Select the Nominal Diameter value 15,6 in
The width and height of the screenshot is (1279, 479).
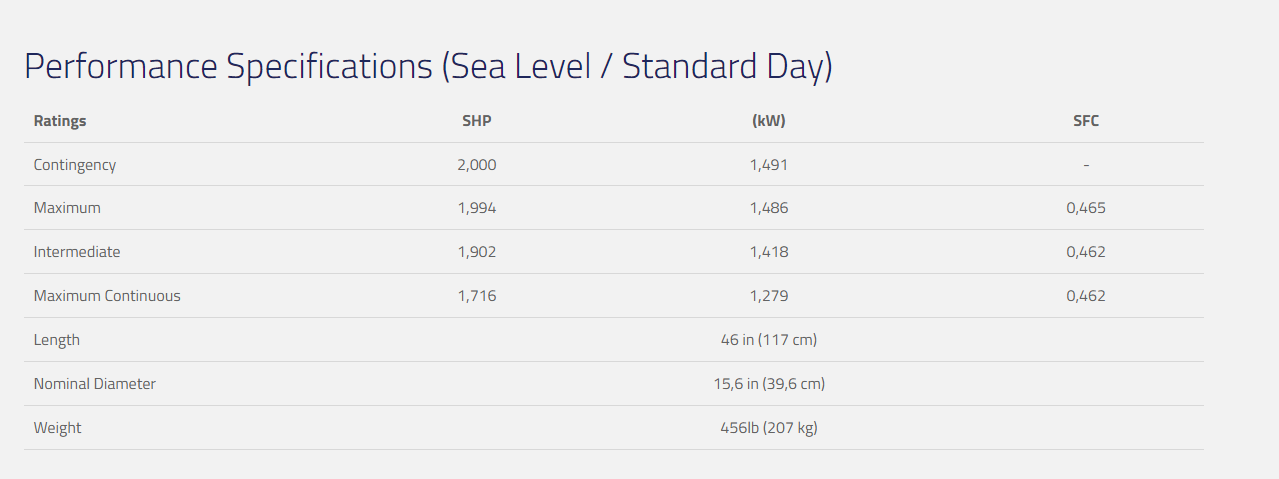pos(769,384)
